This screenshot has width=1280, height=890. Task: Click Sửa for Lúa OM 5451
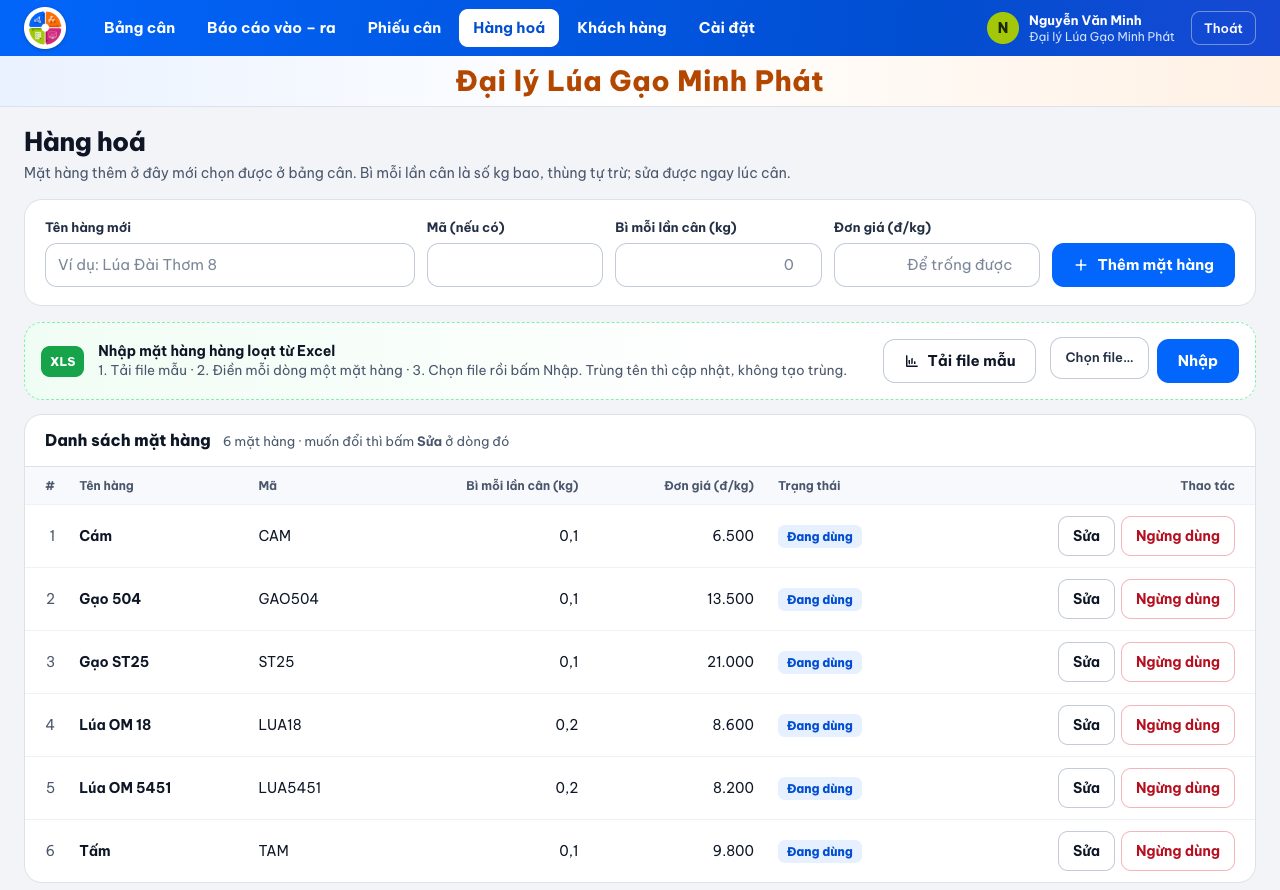tap(1086, 788)
